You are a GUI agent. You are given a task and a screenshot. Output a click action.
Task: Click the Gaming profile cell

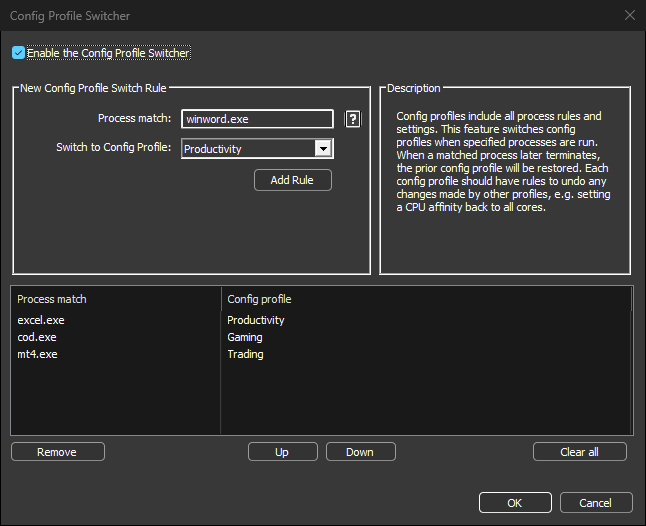pyautogui.click(x=245, y=337)
